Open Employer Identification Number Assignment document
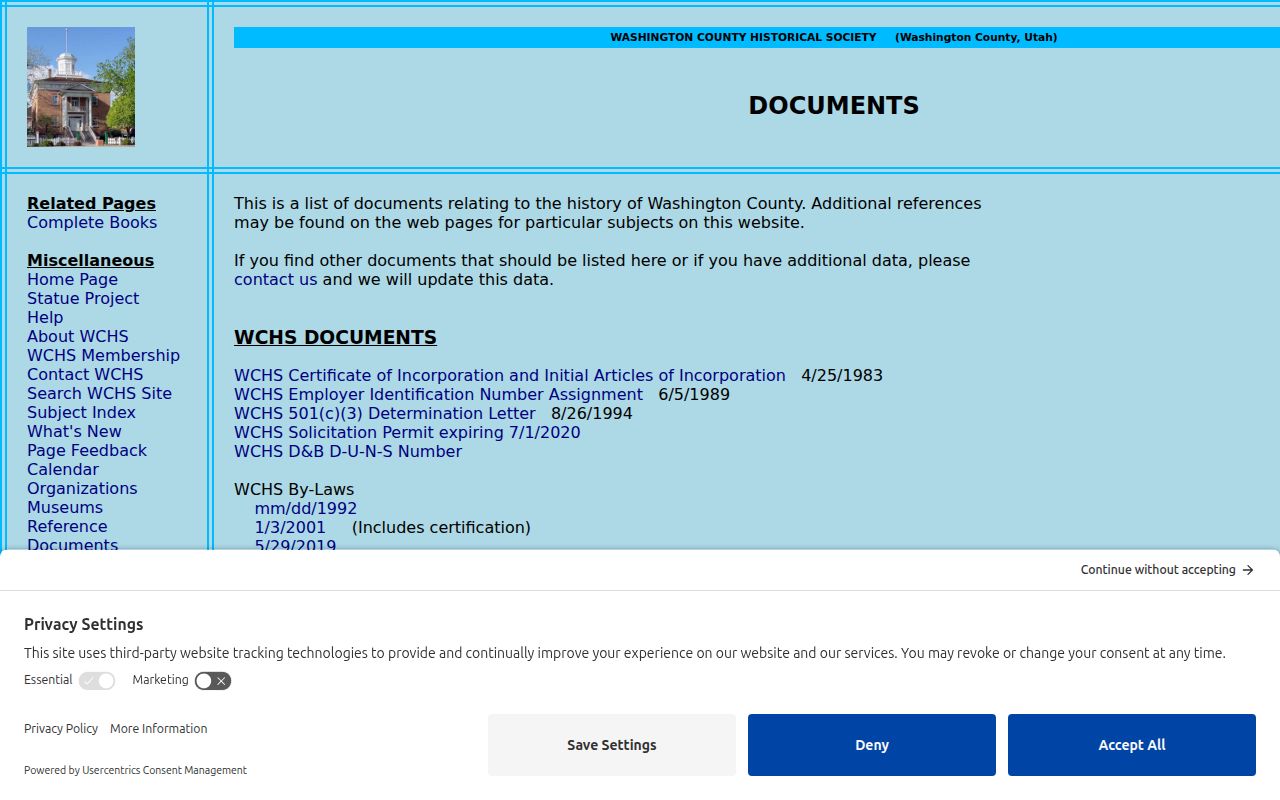Viewport: 1280px width, 800px height. (438, 395)
